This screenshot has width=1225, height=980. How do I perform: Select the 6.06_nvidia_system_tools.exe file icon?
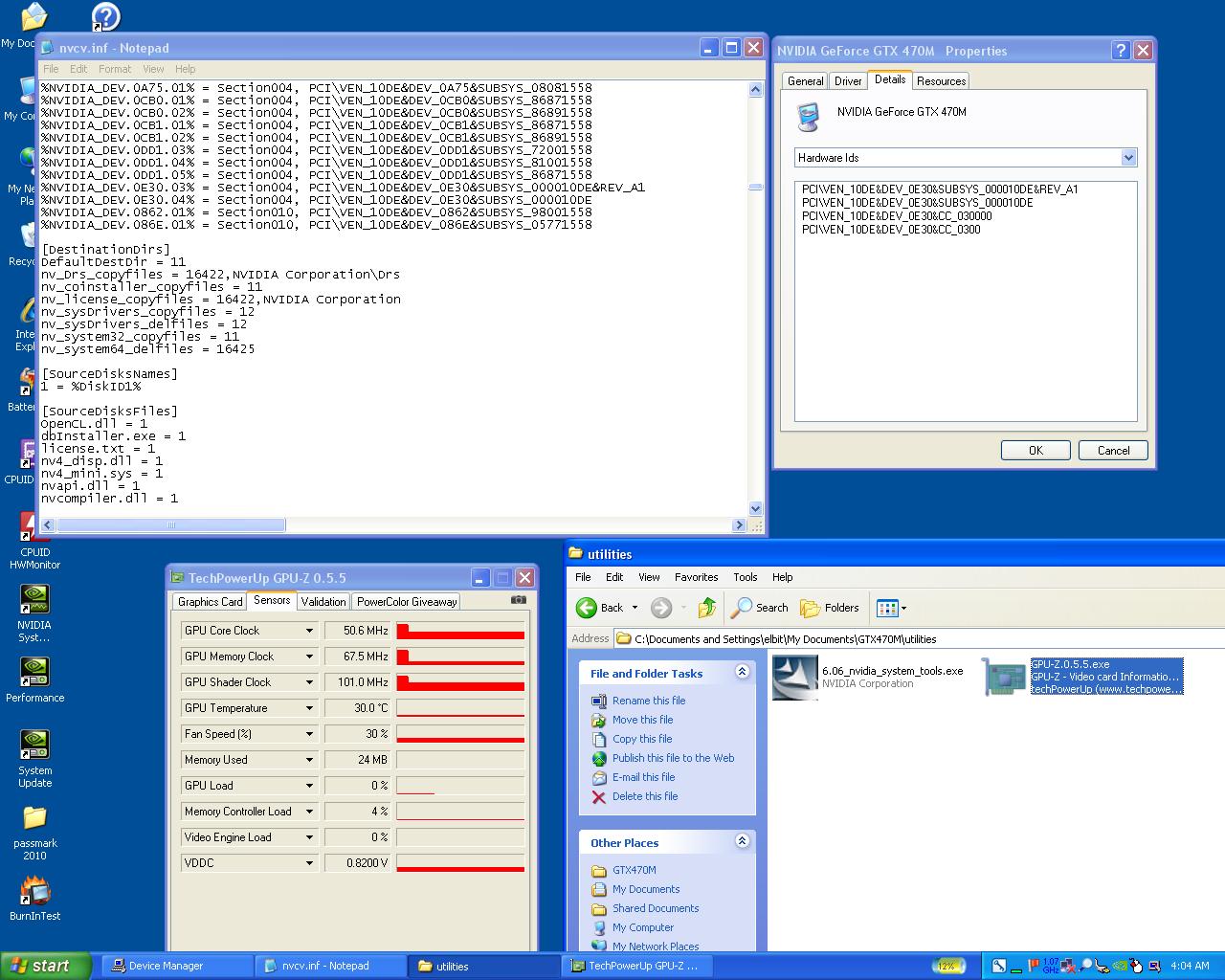point(794,678)
